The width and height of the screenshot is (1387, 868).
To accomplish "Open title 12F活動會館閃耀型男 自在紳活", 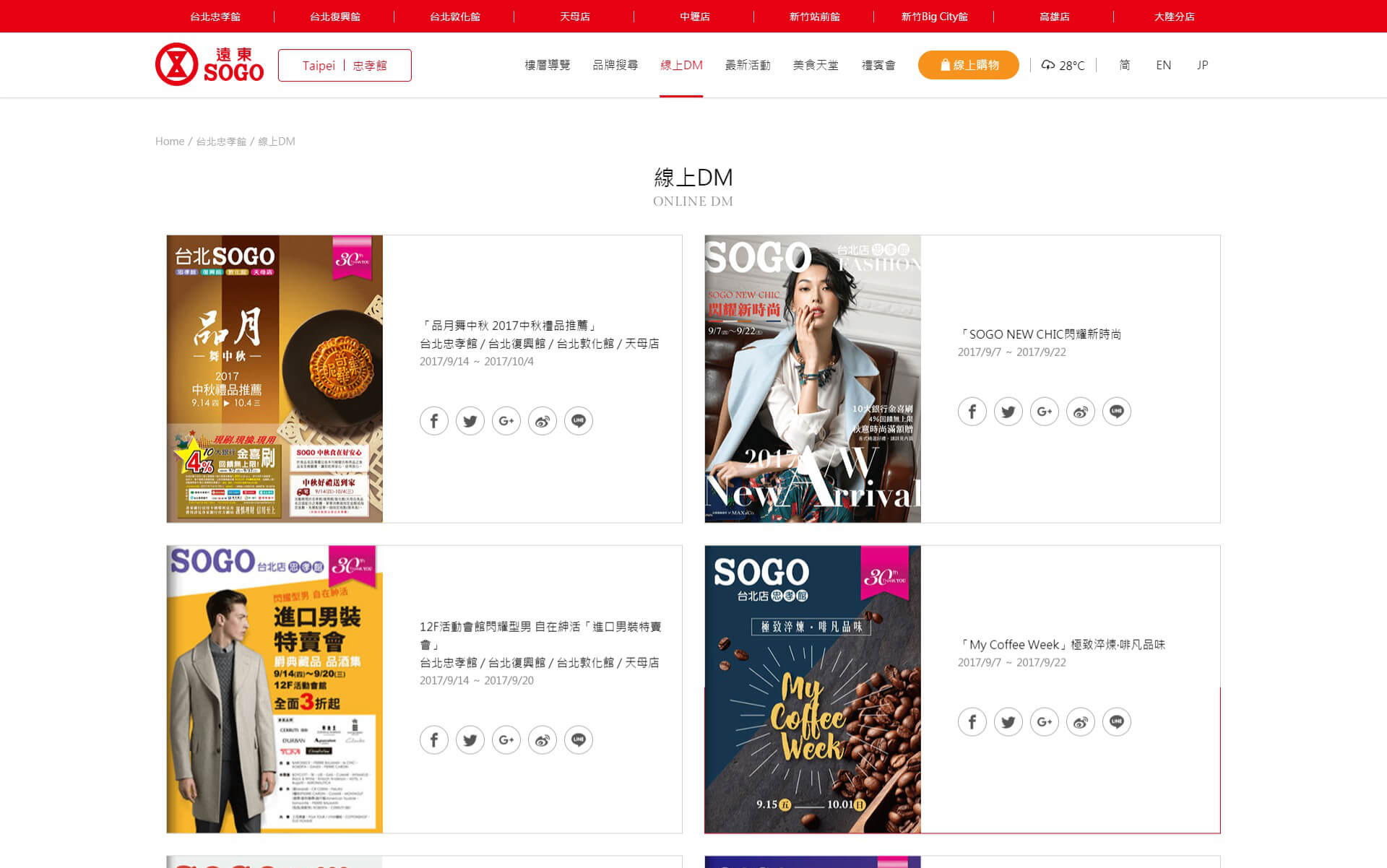I will tap(540, 635).
